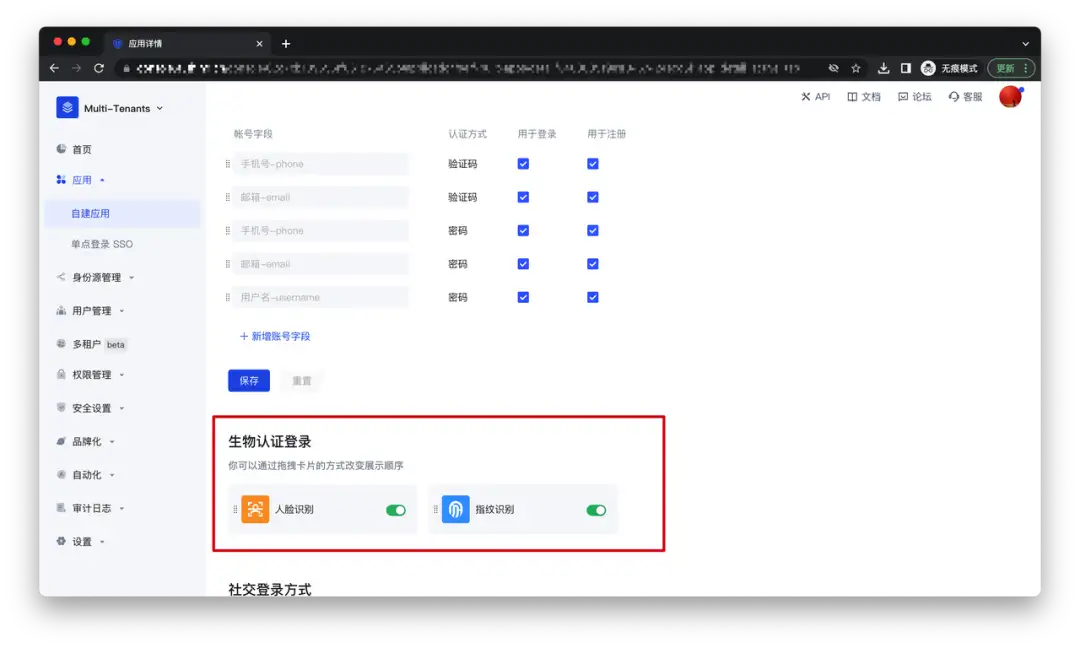Click the blue fingerprint icon
Screen dimensions: 1080x648
[x=455, y=510]
